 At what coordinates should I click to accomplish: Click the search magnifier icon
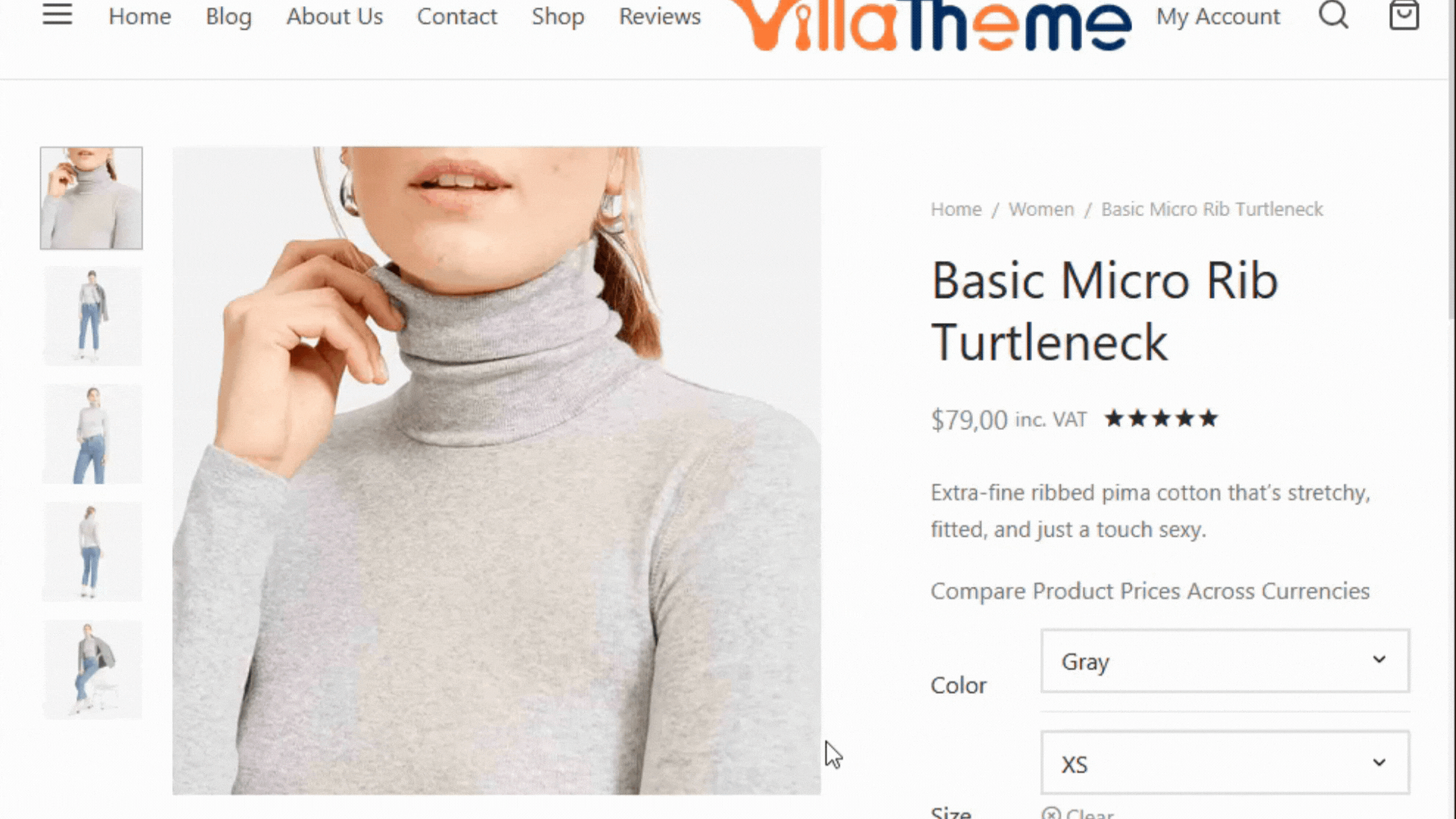(x=1333, y=14)
